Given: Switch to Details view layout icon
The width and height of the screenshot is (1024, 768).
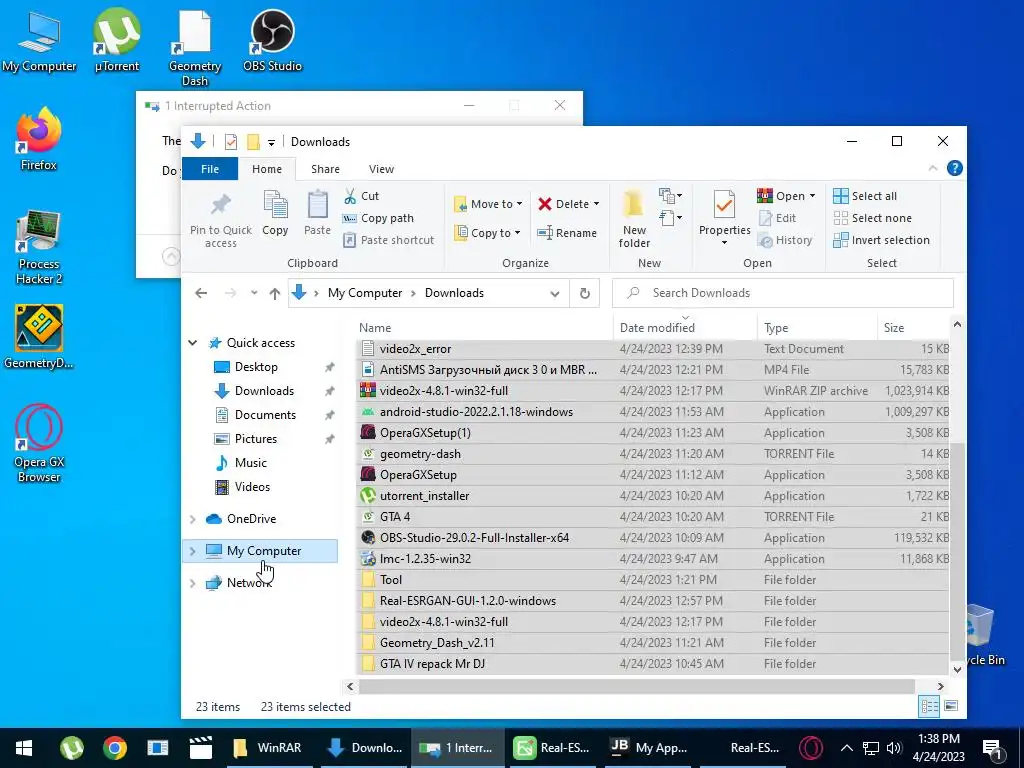Looking at the screenshot, I should coord(929,706).
